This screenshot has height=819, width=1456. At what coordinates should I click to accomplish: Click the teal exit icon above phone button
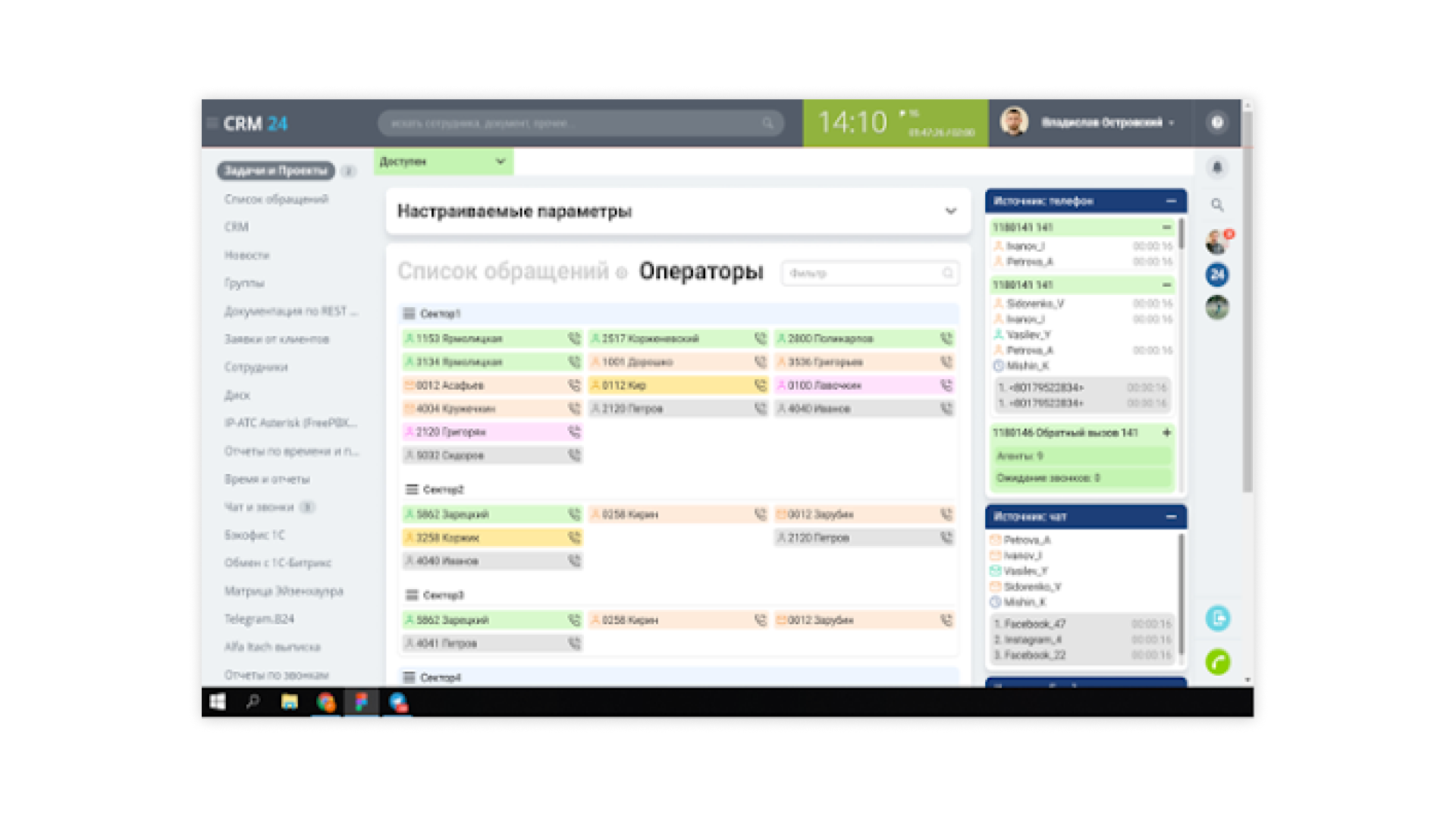1217,618
